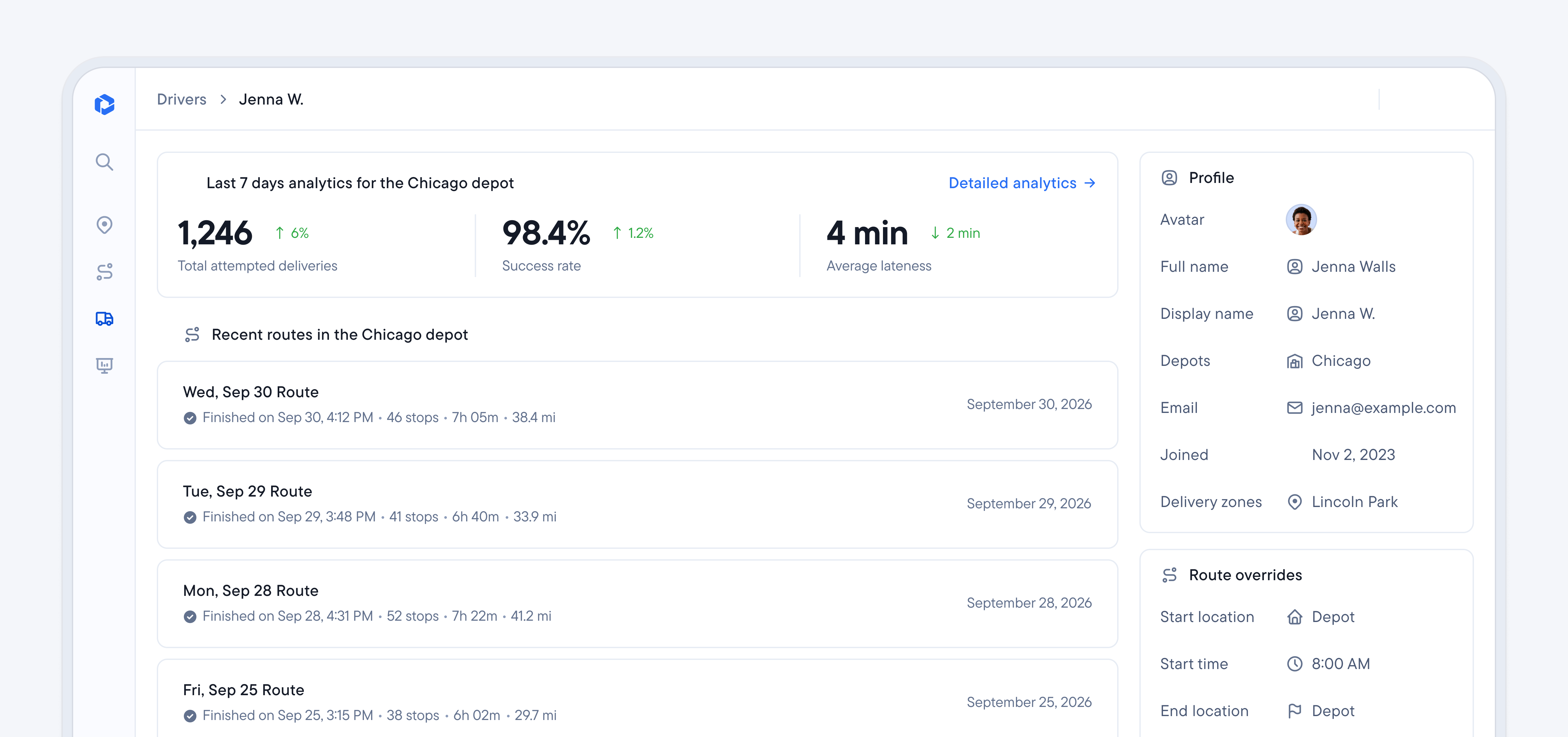Open the Mon, Sep 28 Route card
1568x737 pixels.
(x=637, y=603)
